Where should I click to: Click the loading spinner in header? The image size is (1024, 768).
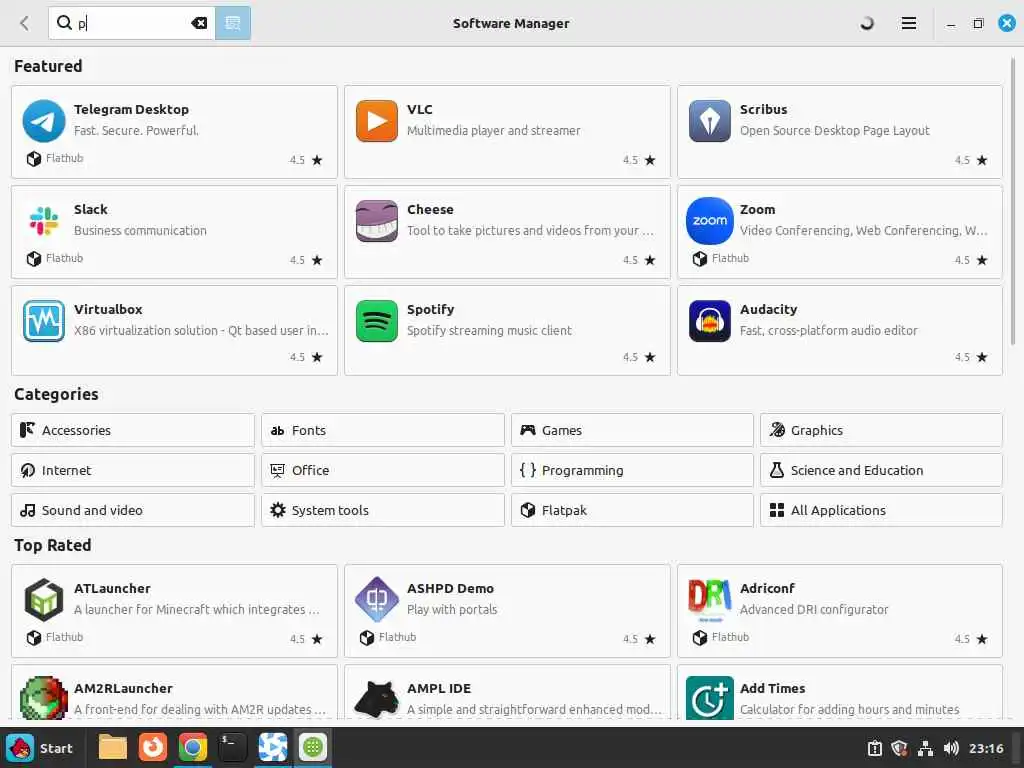point(867,23)
